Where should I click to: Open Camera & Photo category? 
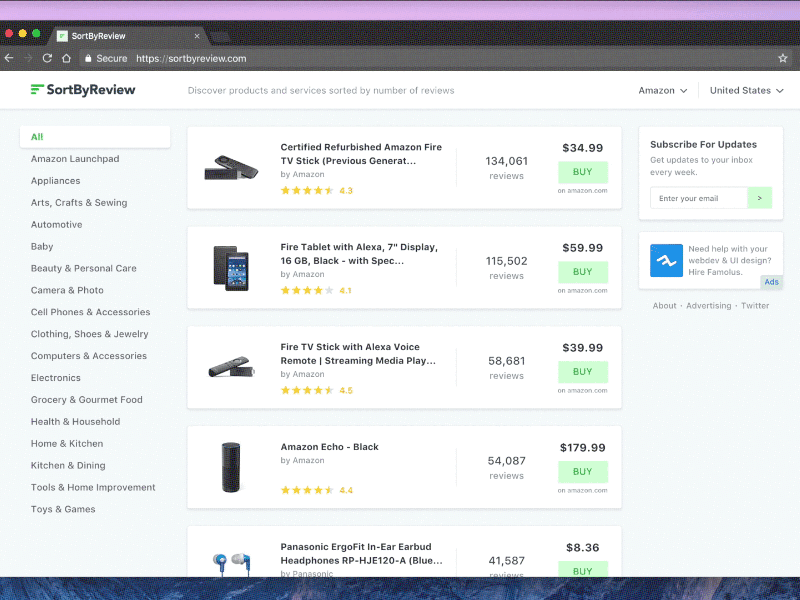point(67,290)
